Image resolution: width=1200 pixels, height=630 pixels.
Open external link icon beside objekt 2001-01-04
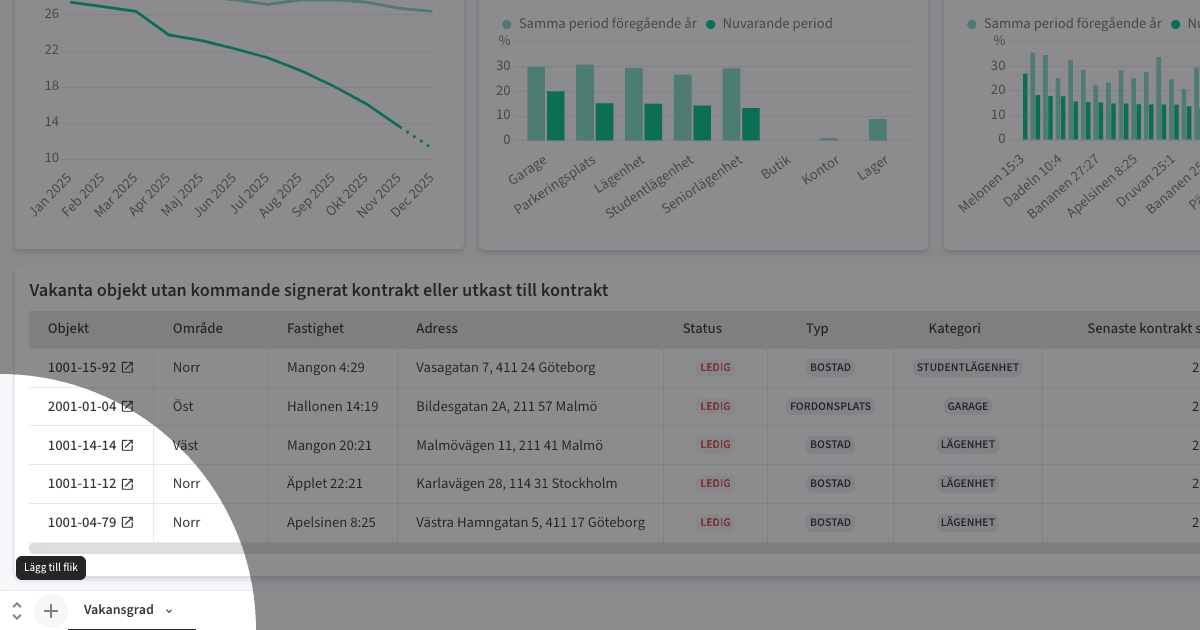pos(128,406)
